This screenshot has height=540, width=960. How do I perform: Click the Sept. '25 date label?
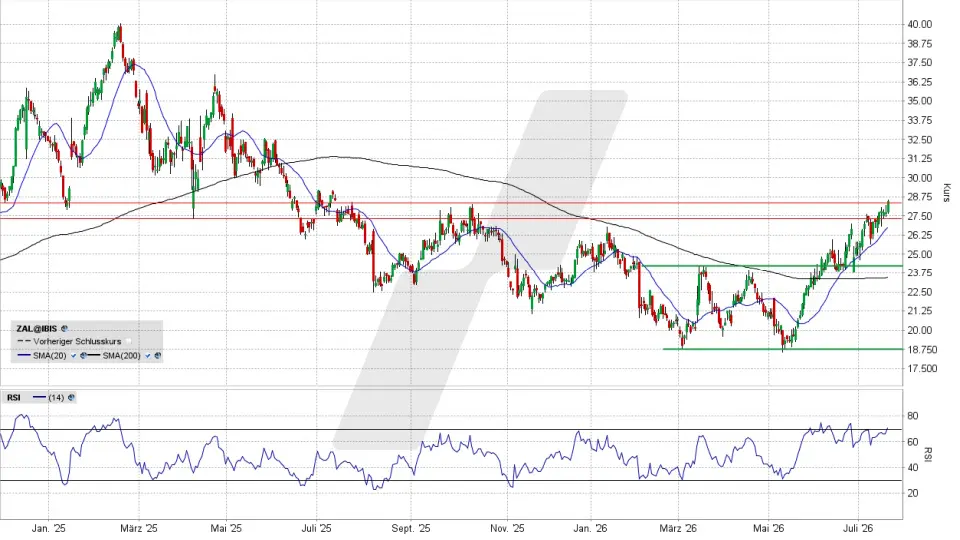(x=411, y=528)
